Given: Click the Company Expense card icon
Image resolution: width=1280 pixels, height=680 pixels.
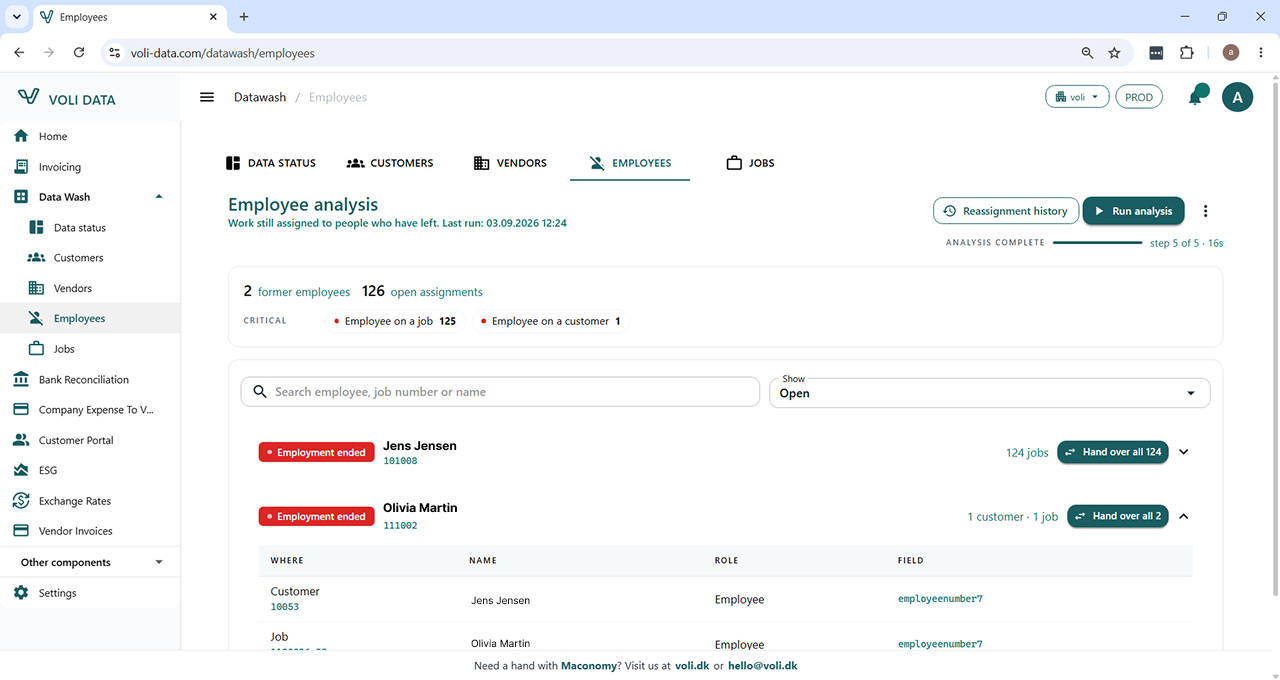Looking at the screenshot, I should 21,410.
